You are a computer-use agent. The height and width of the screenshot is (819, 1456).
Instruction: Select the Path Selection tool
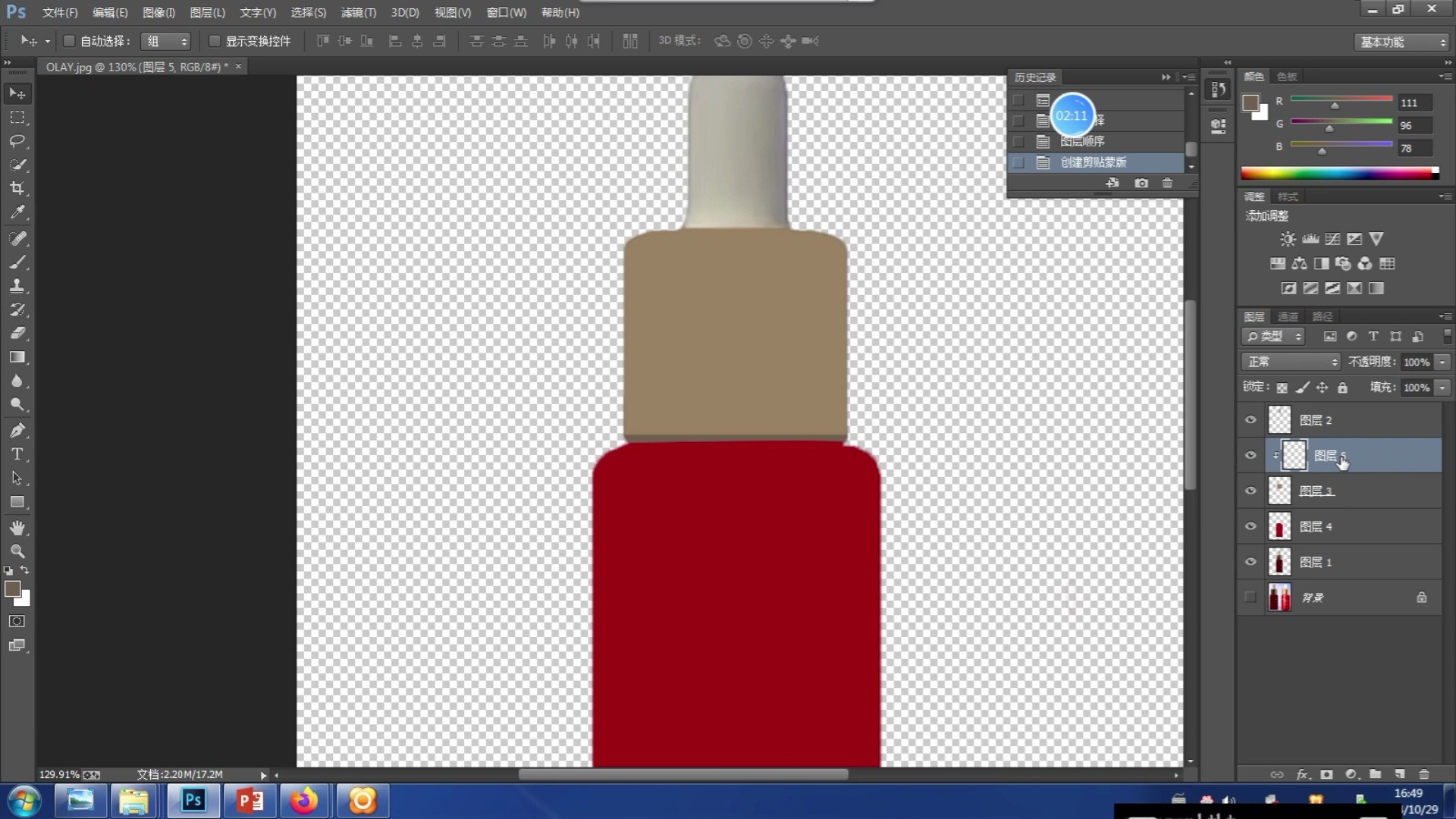point(17,478)
